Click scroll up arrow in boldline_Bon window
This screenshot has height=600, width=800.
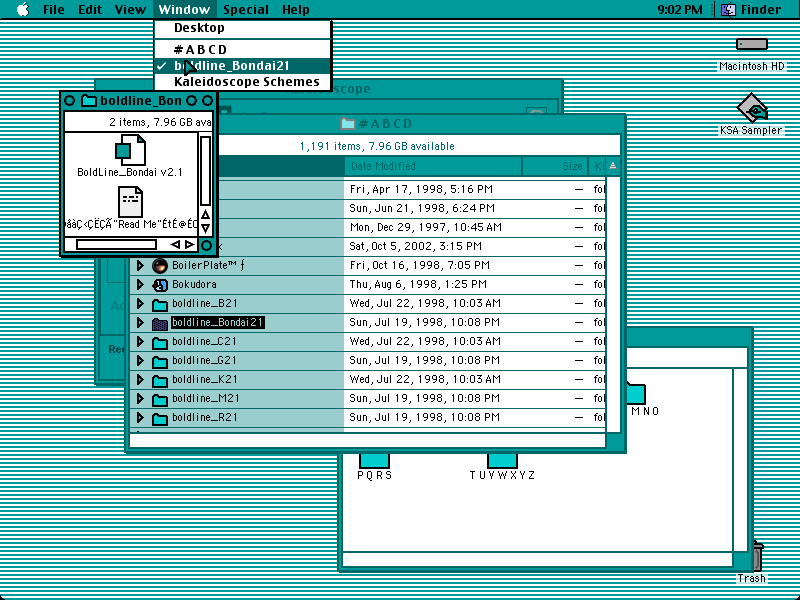(x=205, y=214)
